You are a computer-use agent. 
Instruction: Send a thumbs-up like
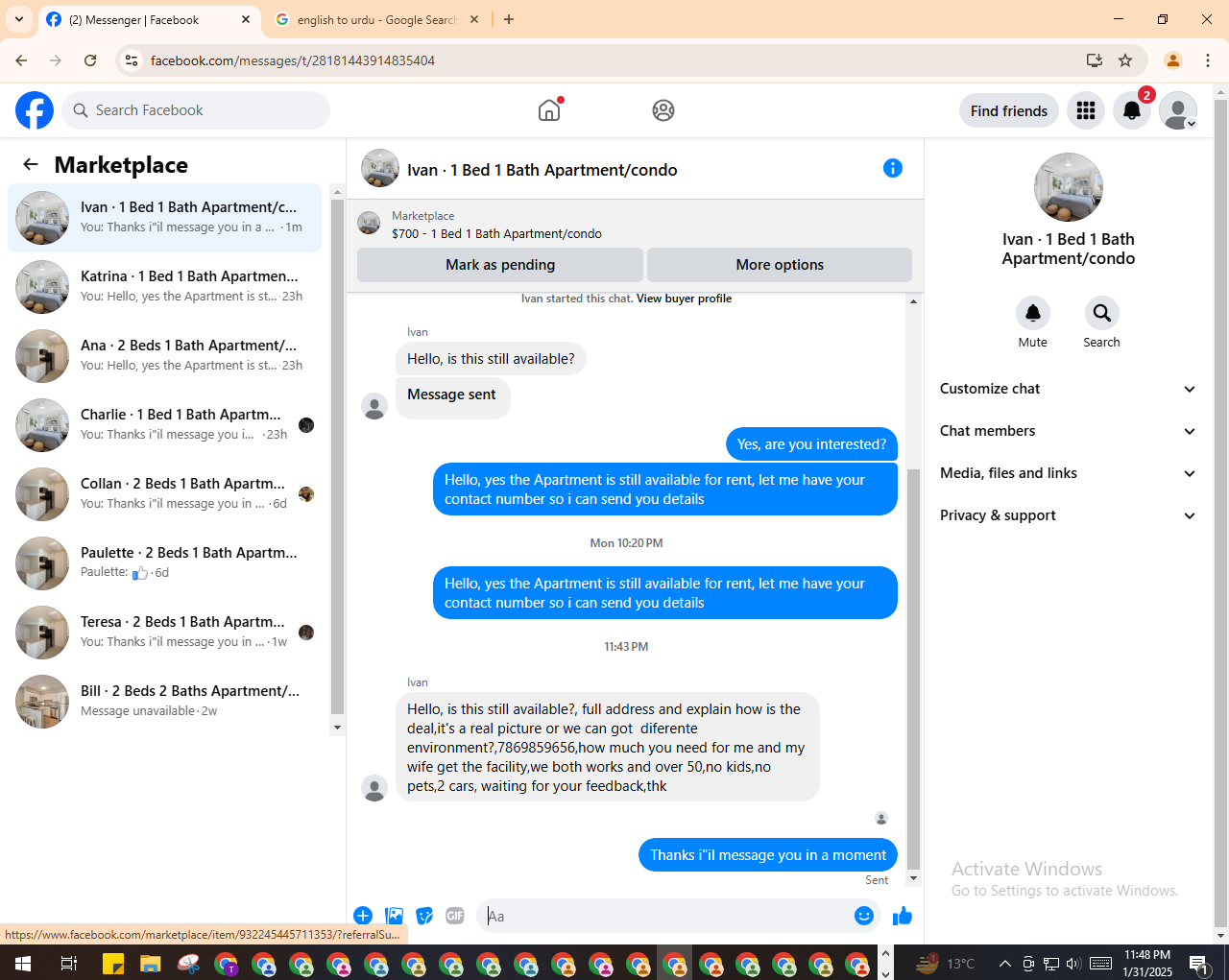pyautogui.click(x=903, y=916)
